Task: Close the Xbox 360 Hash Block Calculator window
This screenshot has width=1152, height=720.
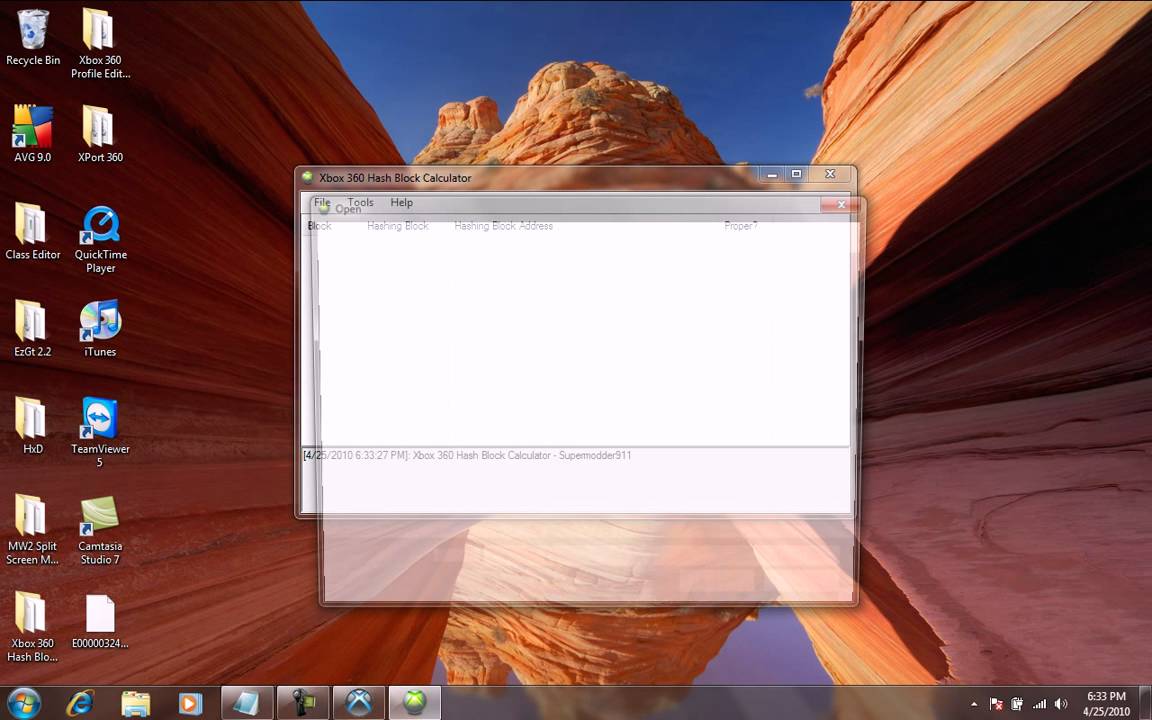Action: tap(829, 174)
